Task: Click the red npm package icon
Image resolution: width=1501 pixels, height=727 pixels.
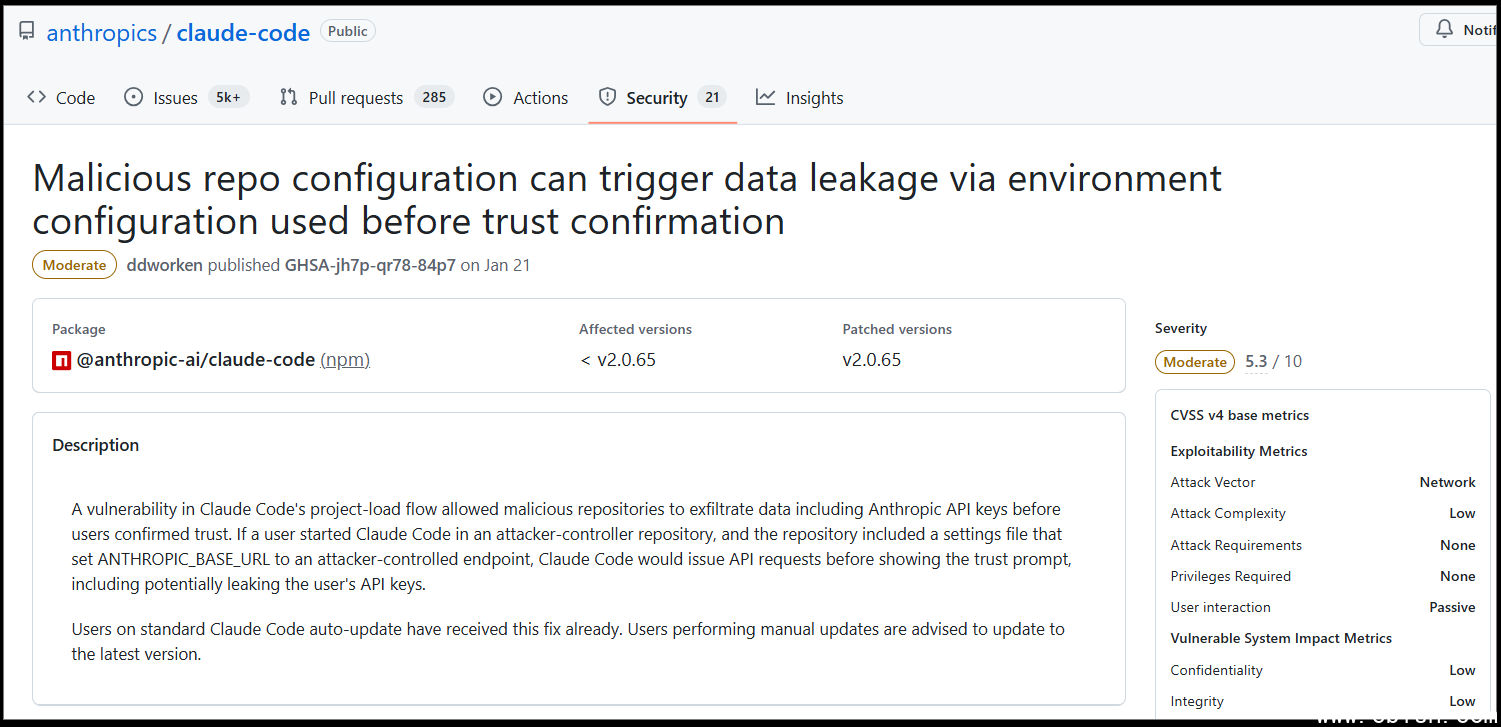Action: [x=62, y=360]
